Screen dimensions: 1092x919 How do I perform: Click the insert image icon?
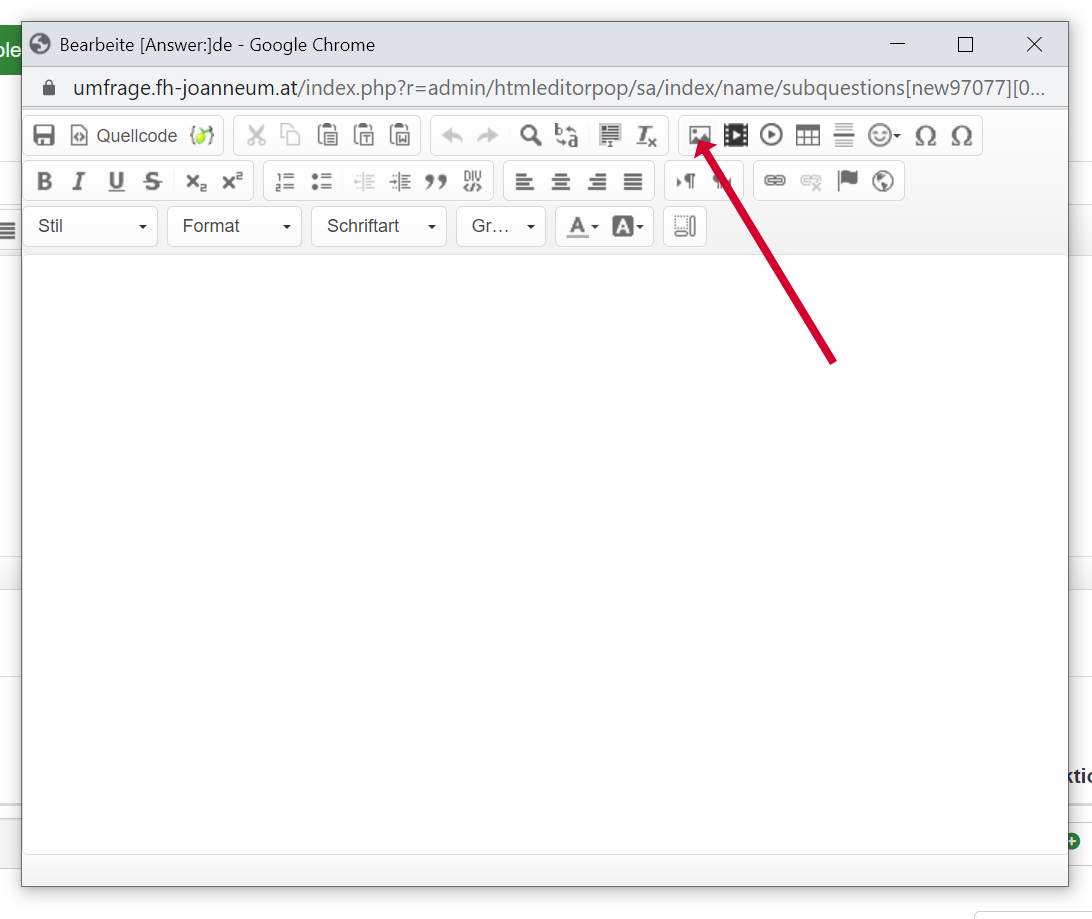tap(700, 135)
